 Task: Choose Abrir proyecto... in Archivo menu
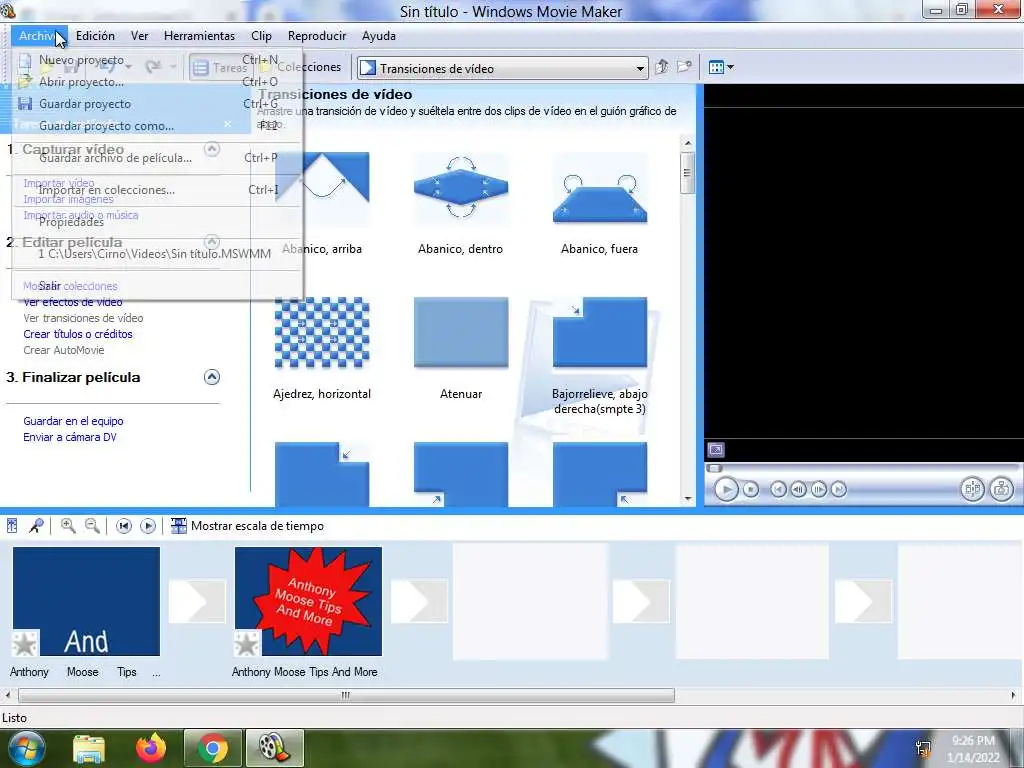(157, 82)
